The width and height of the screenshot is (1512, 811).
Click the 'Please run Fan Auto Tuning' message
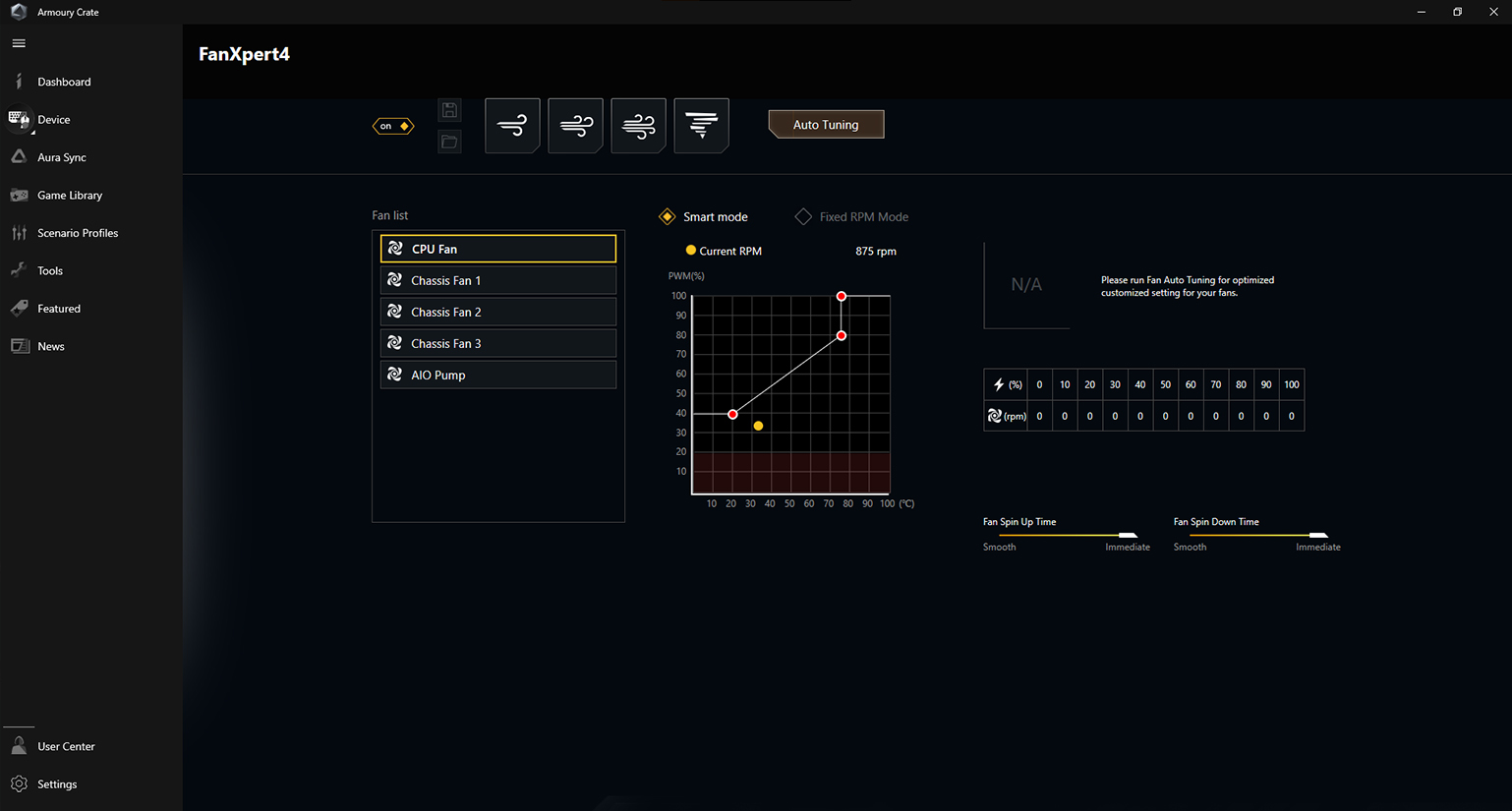[1188, 286]
